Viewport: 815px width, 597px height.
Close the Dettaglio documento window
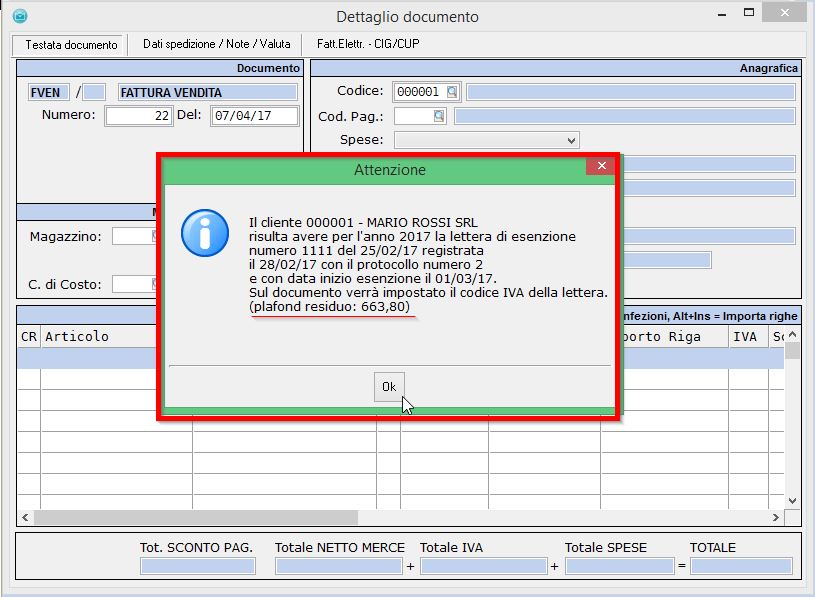click(784, 12)
